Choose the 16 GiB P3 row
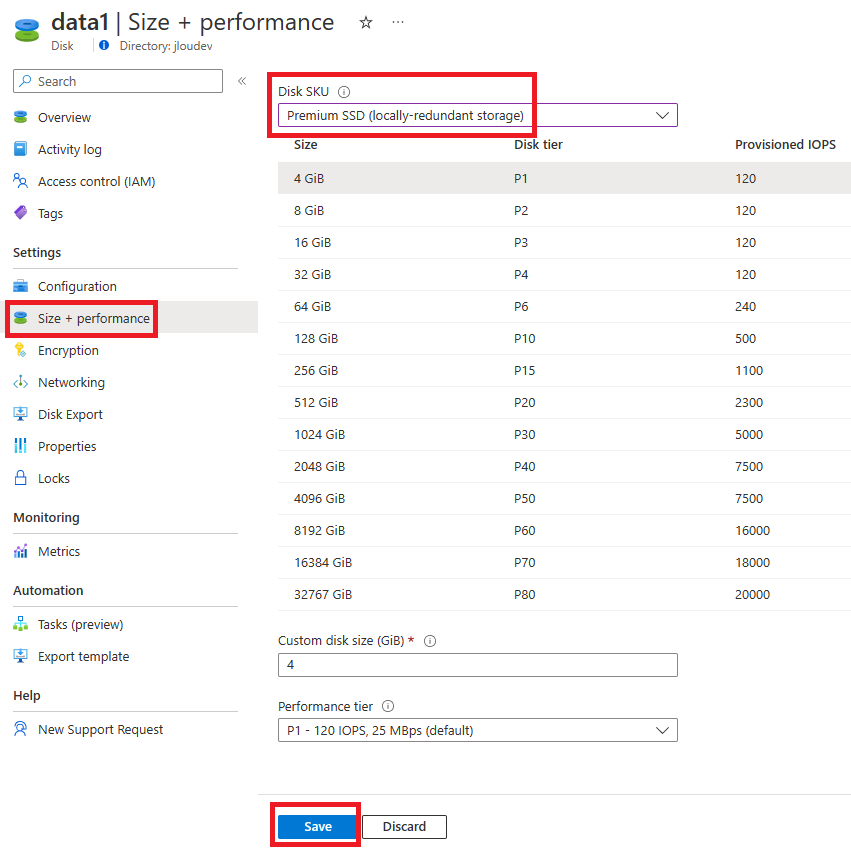 [564, 242]
